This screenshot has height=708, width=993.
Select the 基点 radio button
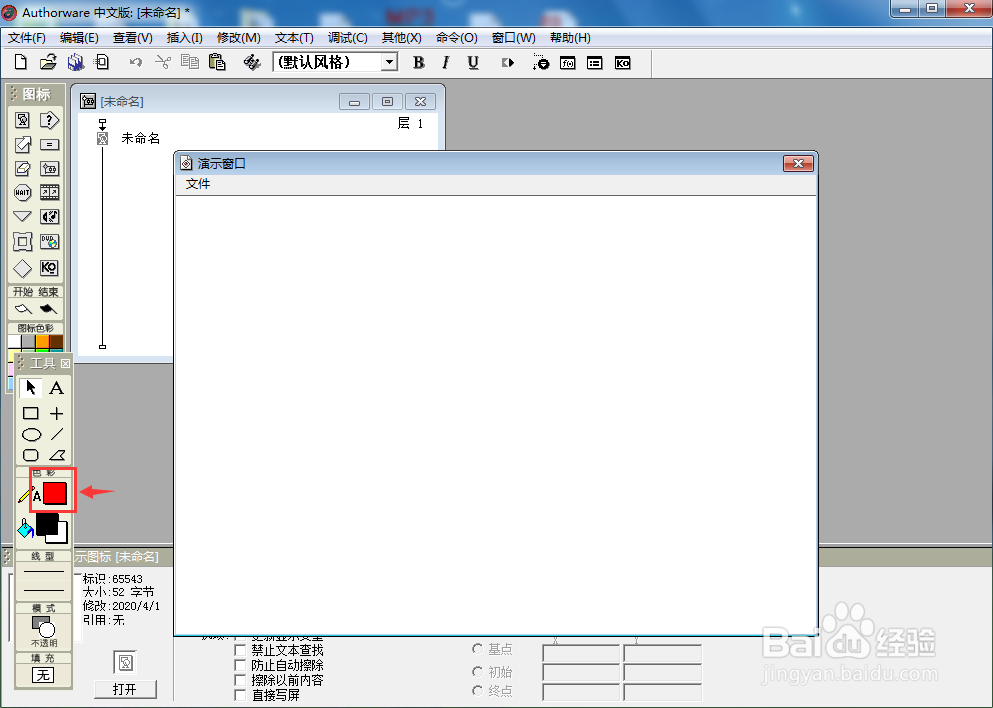[x=478, y=648]
